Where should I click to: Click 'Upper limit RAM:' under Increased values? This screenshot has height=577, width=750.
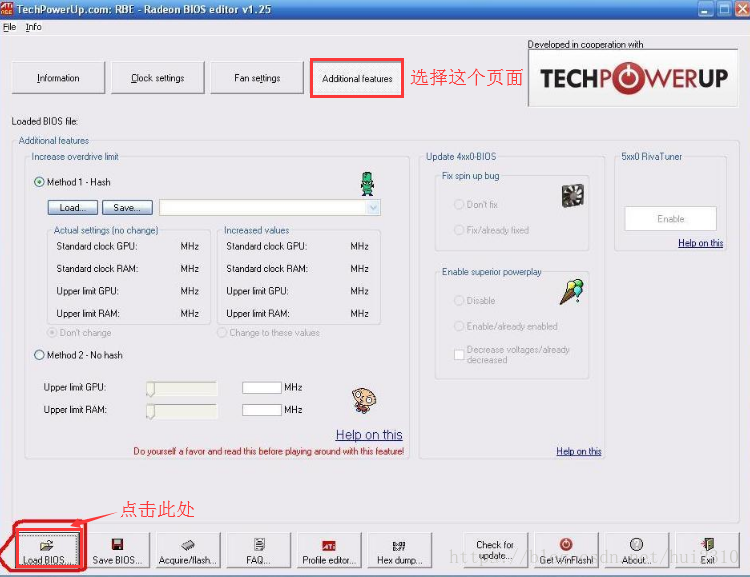pos(258,314)
